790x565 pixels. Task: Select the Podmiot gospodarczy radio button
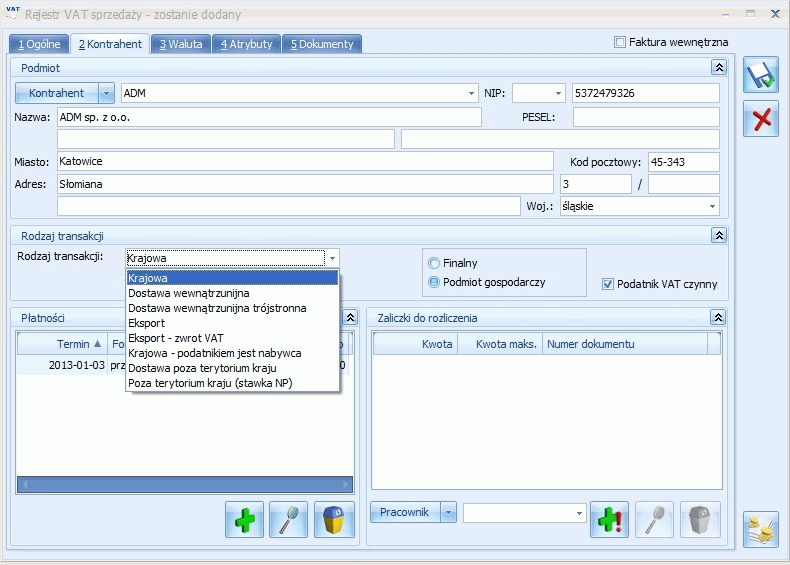434,282
